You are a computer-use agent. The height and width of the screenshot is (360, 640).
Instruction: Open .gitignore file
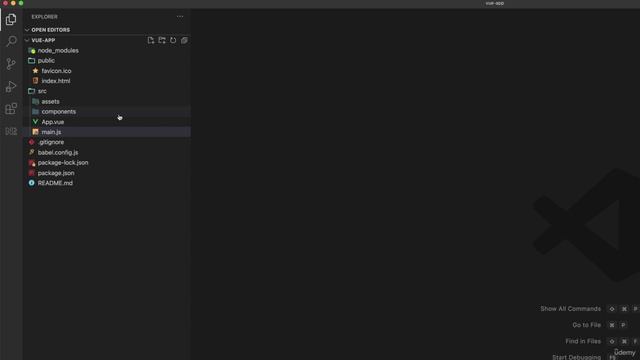click(x=107, y=142)
